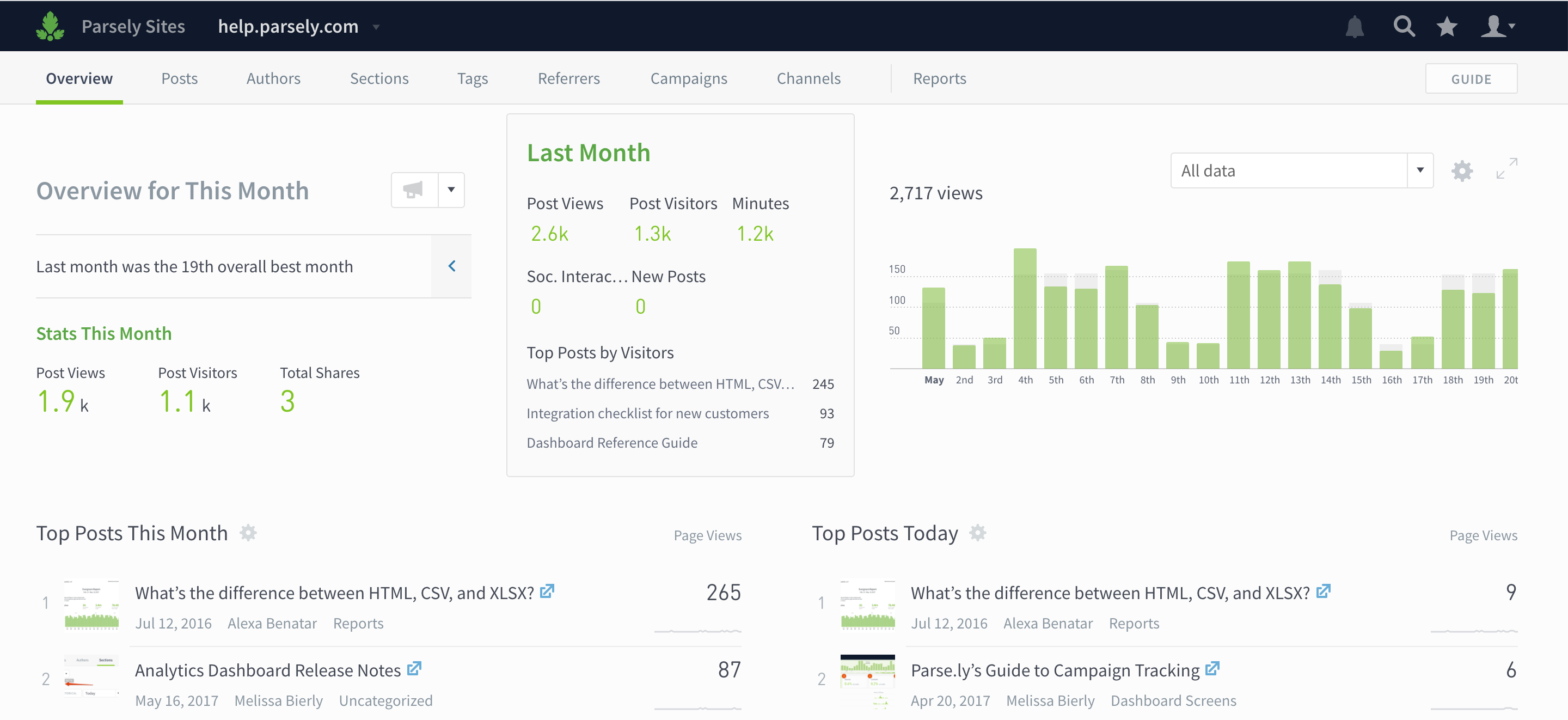Click the megaphone announcements button
1568x720 pixels.
[414, 190]
